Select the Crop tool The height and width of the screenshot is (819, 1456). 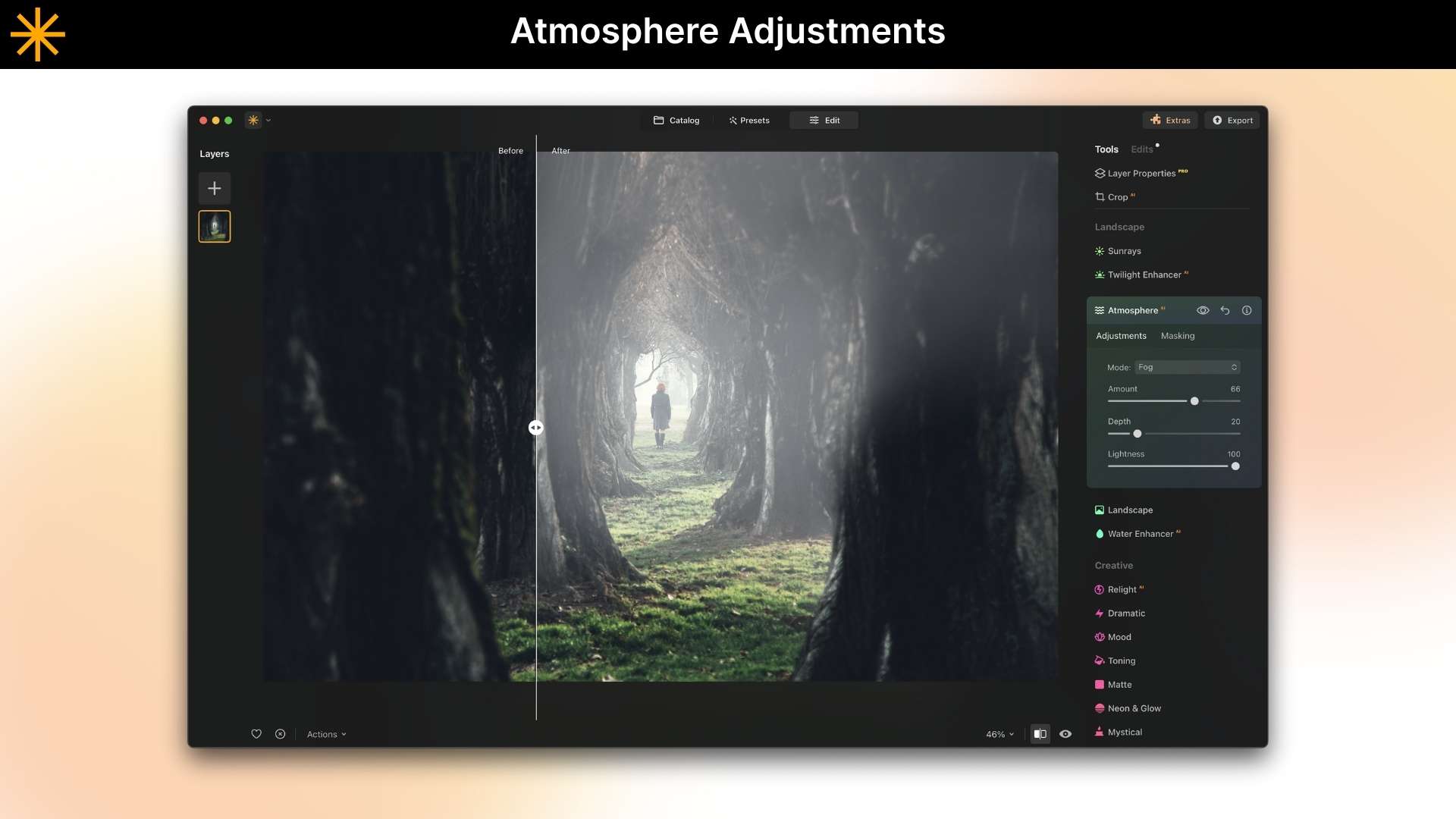coord(1119,196)
